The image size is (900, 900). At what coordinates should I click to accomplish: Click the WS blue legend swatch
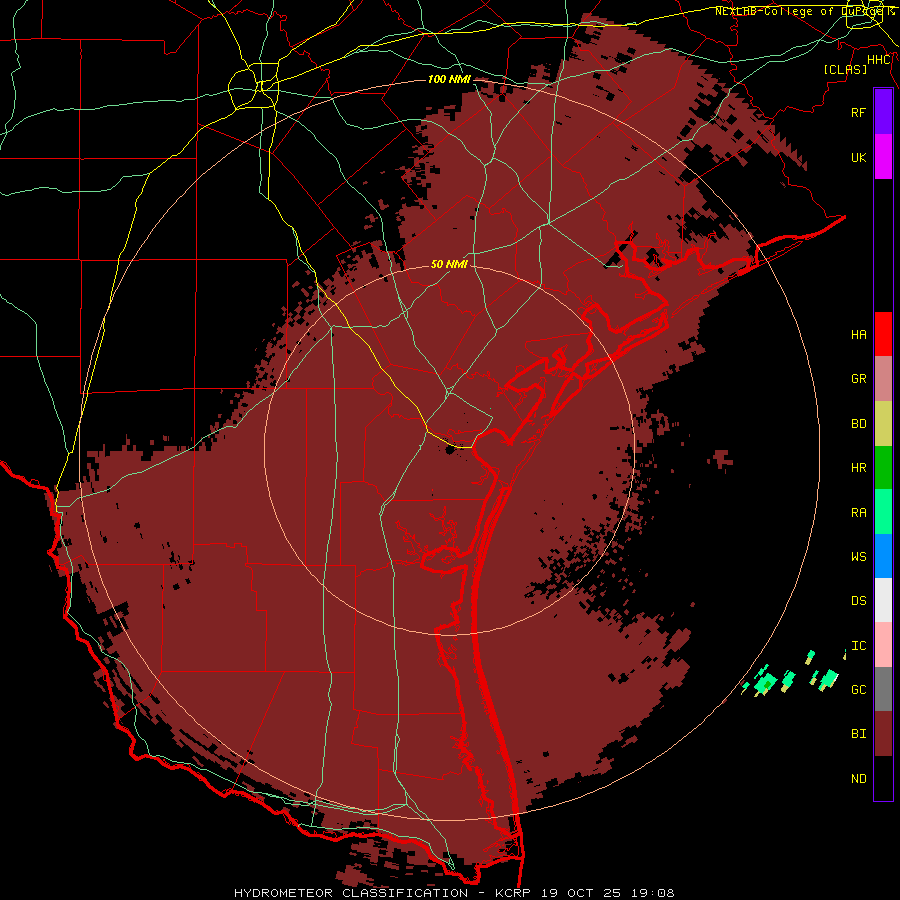(883, 556)
